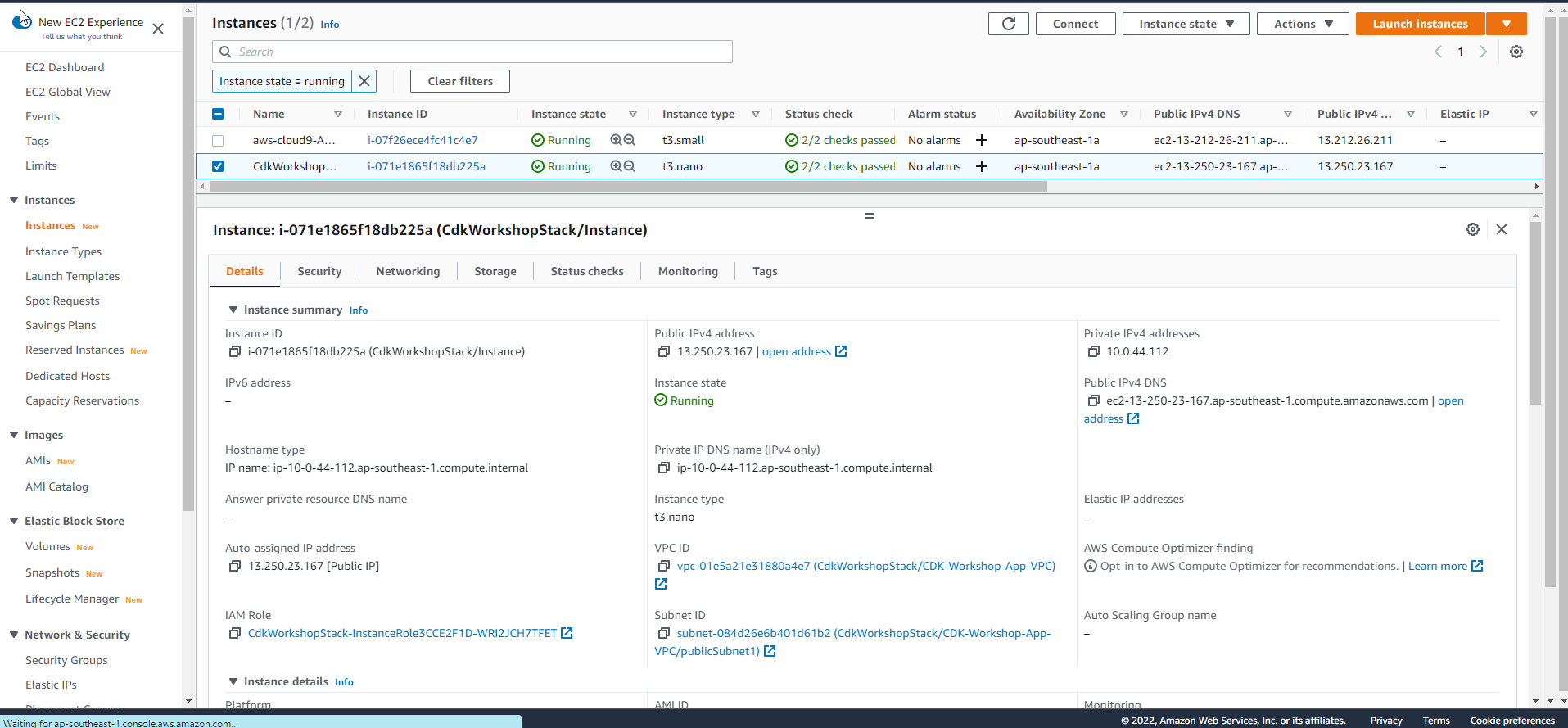Sort by the Availability Zone column arrow

tap(1124, 114)
